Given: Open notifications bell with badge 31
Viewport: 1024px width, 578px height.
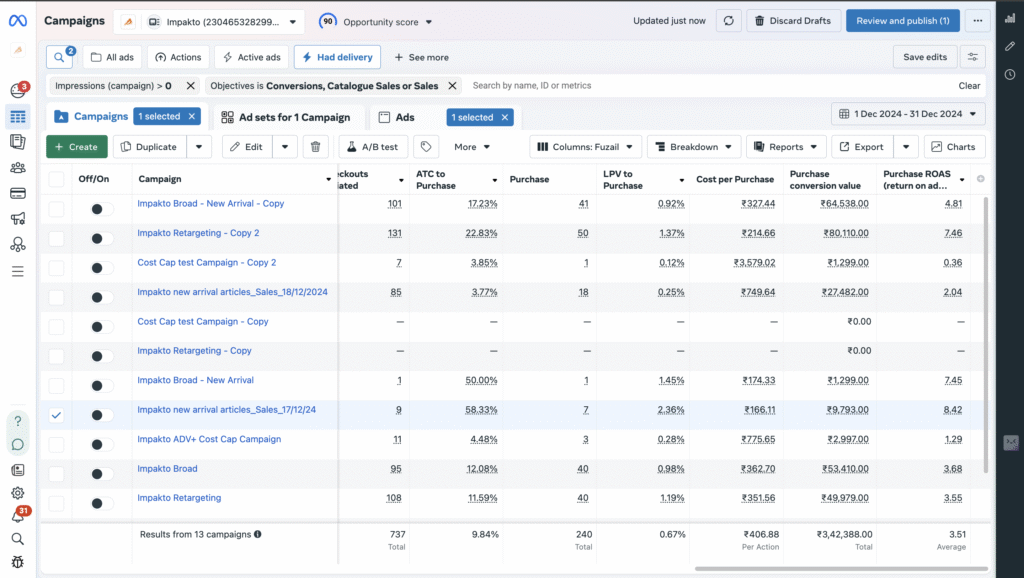Looking at the screenshot, I should [x=18, y=515].
